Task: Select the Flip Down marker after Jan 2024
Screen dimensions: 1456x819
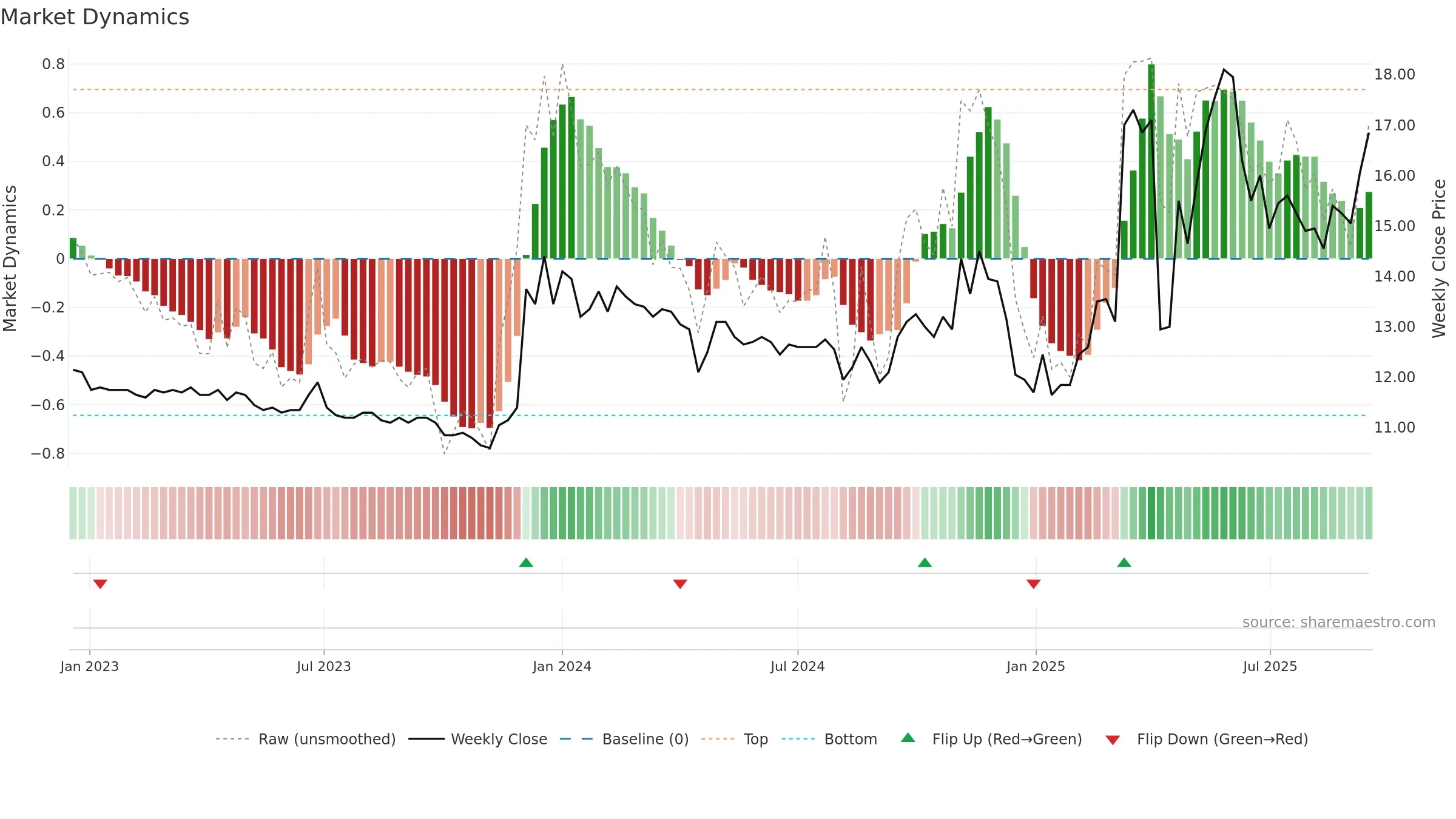Action: tap(680, 584)
